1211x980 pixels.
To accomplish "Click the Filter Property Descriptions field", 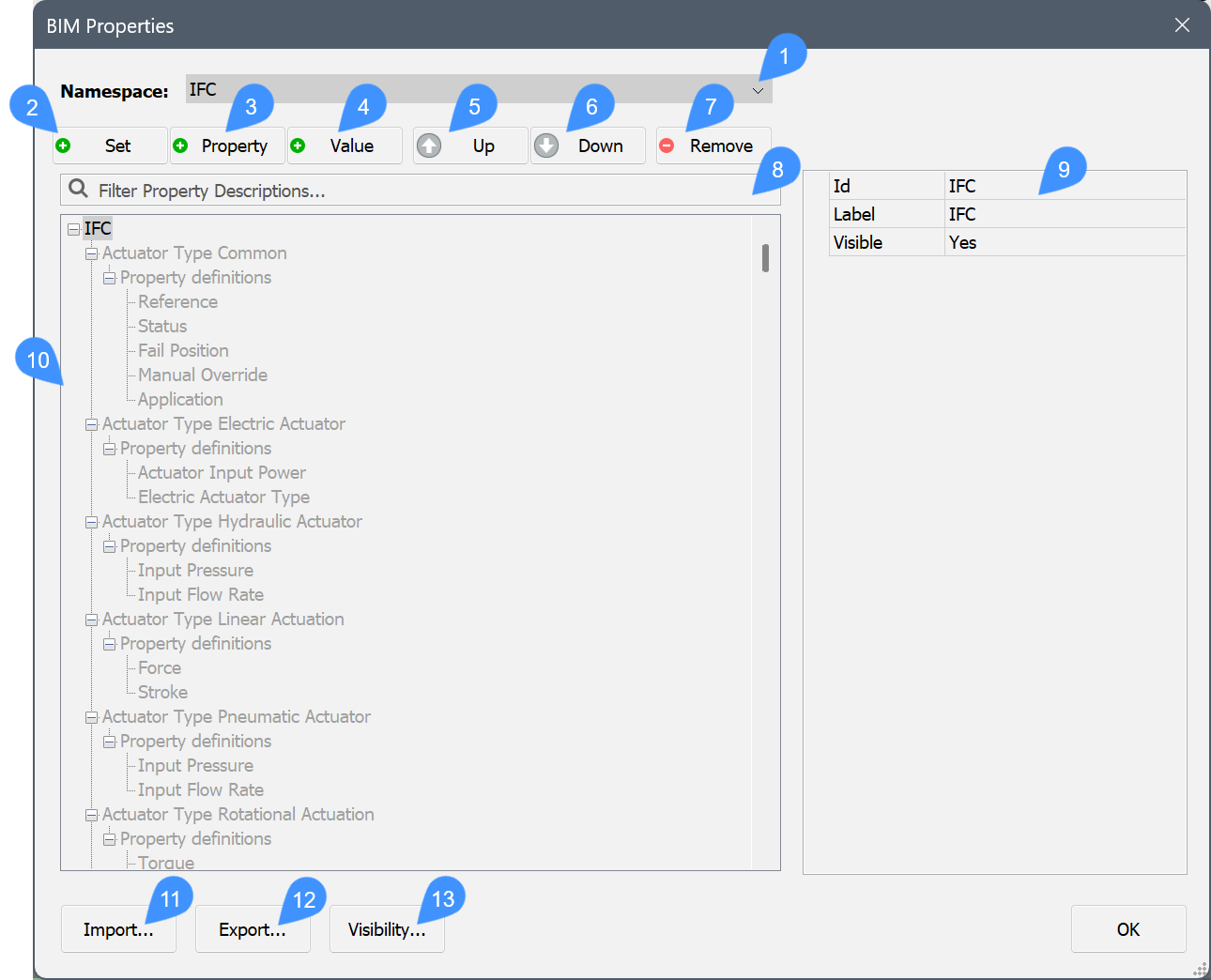I will coord(422,191).
